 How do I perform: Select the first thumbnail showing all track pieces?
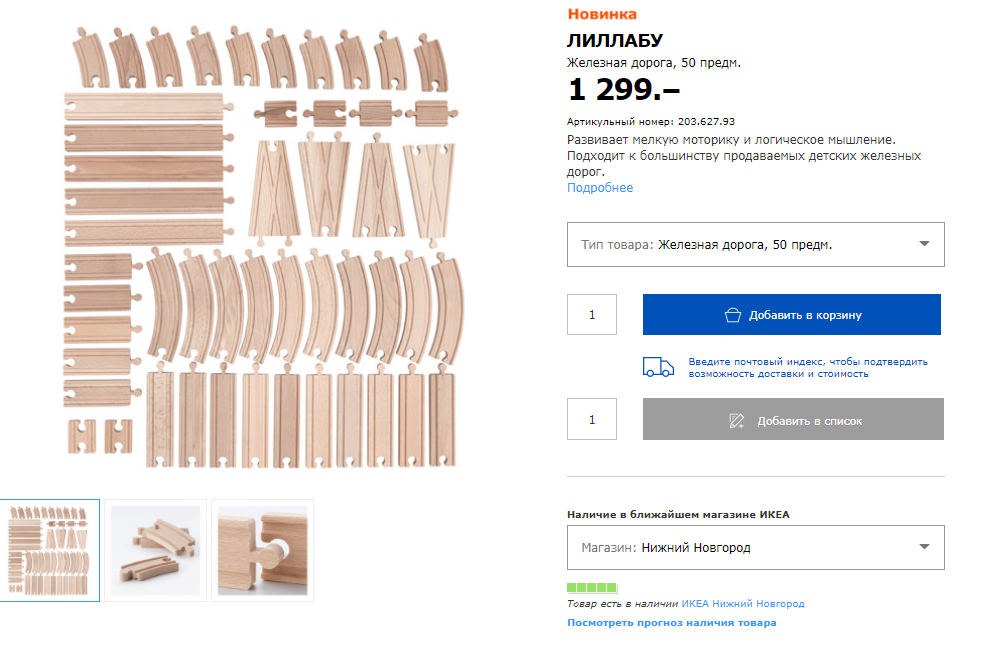[50, 550]
